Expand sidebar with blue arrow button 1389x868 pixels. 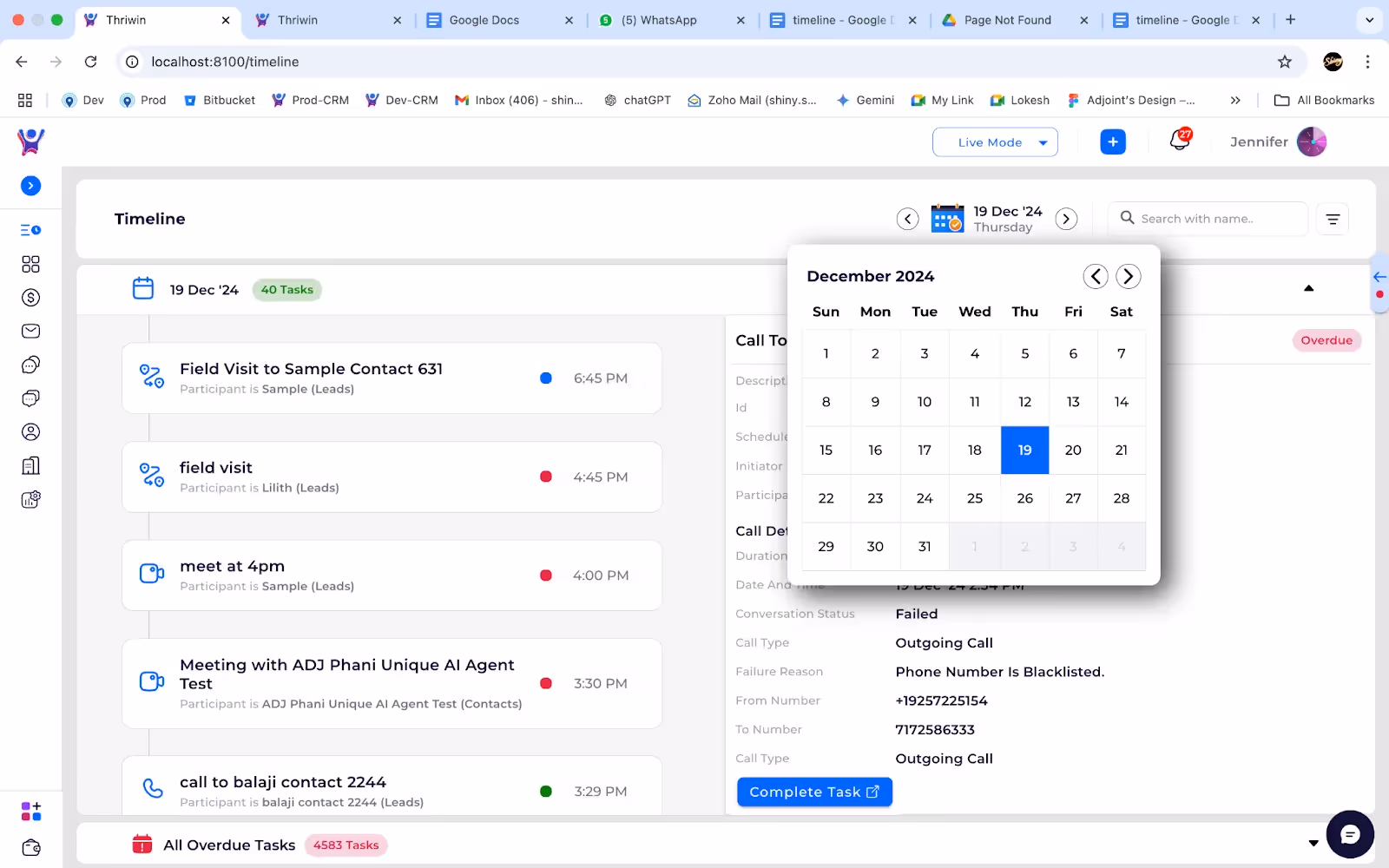point(30,186)
